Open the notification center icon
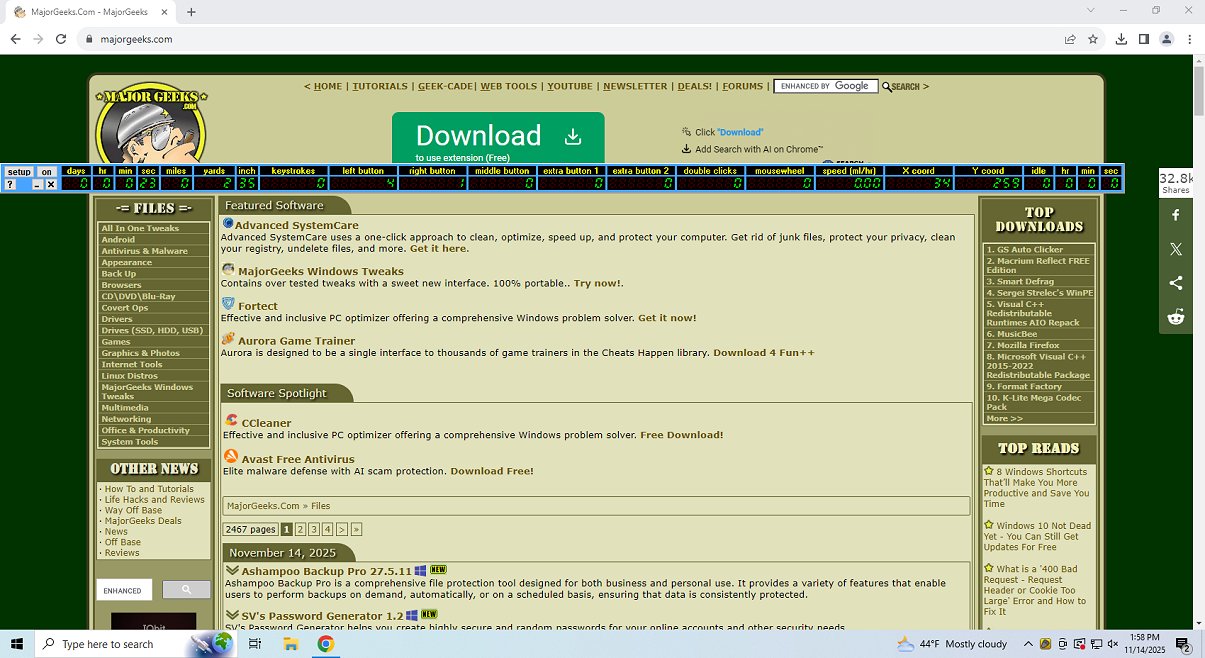The image size is (1205, 658). coord(1182,644)
